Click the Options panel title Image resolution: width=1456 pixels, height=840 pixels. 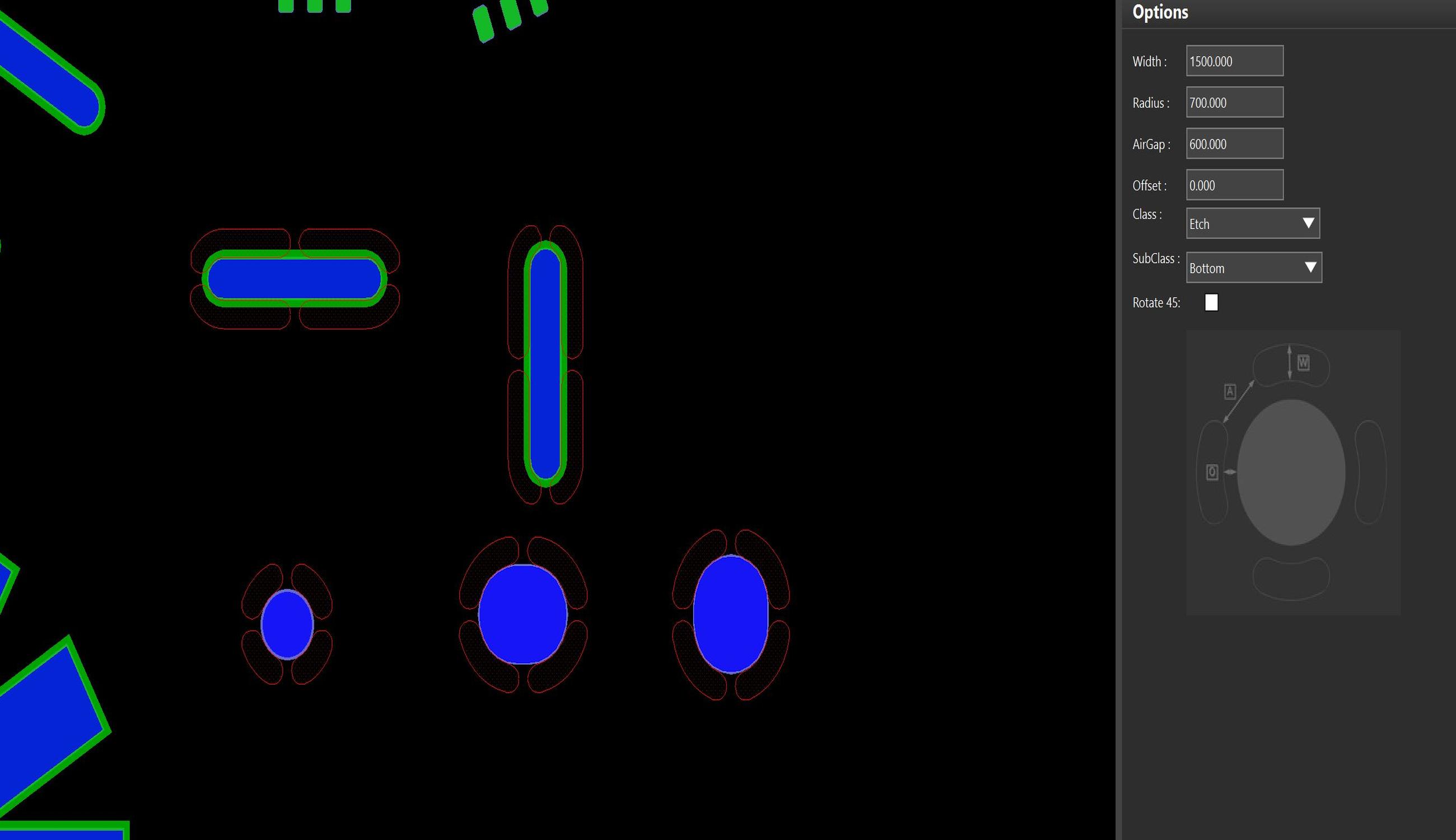[1160, 12]
